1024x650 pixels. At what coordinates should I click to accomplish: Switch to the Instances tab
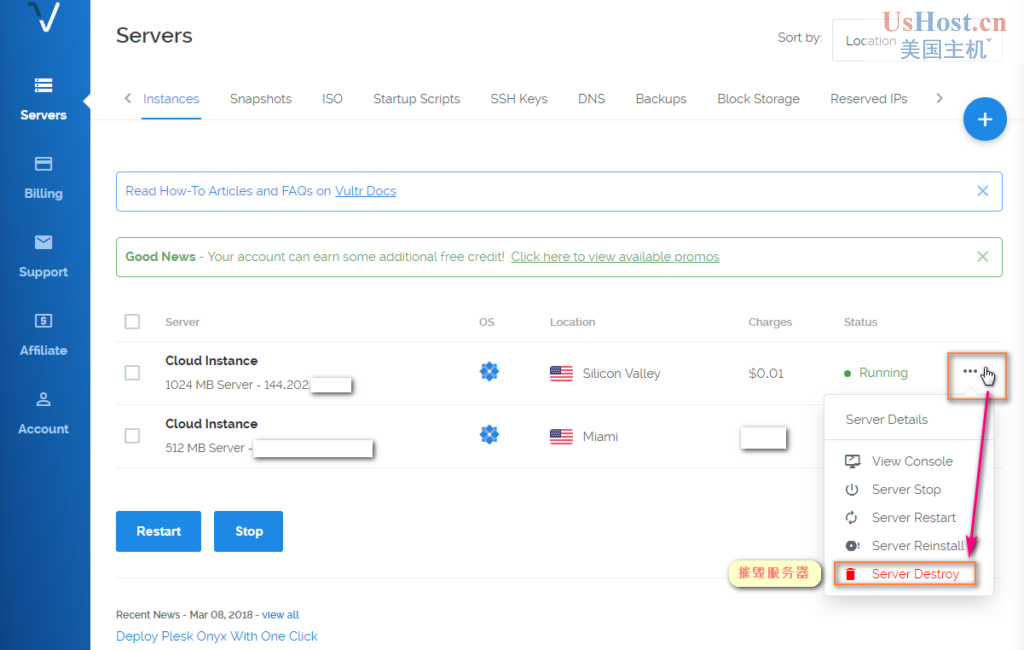tap(171, 99)
